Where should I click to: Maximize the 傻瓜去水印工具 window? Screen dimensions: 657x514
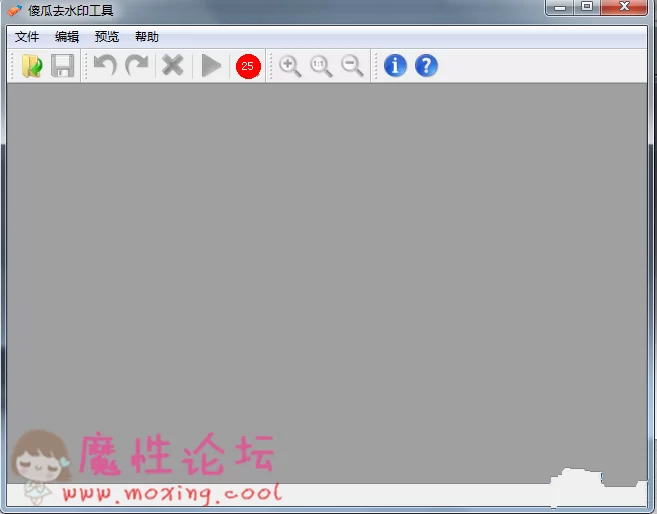(587, 7)
